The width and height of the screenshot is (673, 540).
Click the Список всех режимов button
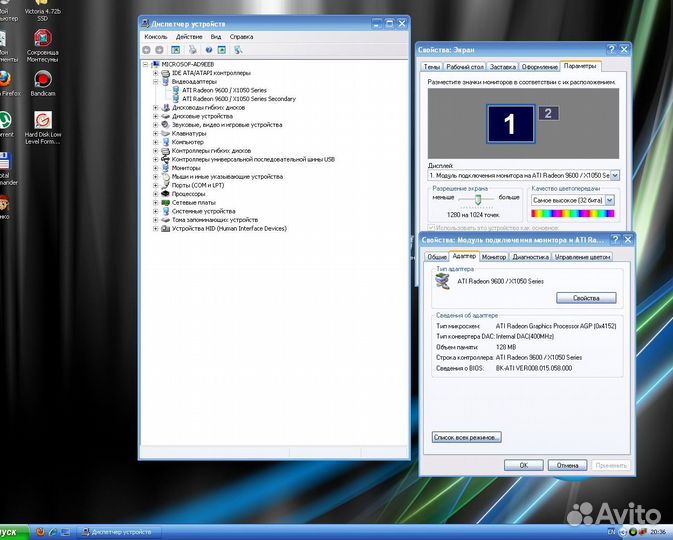point(466,437)
